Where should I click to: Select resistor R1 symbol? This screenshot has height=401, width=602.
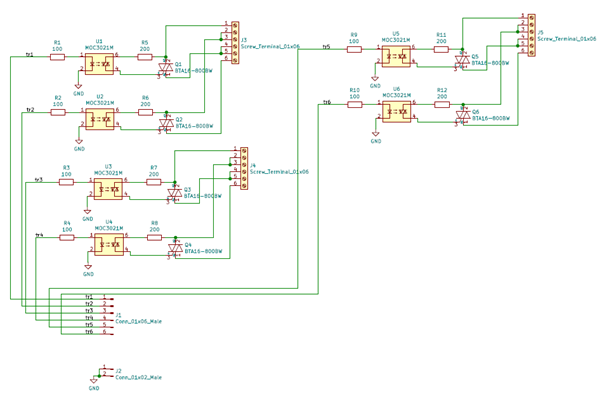coord(57,57)
